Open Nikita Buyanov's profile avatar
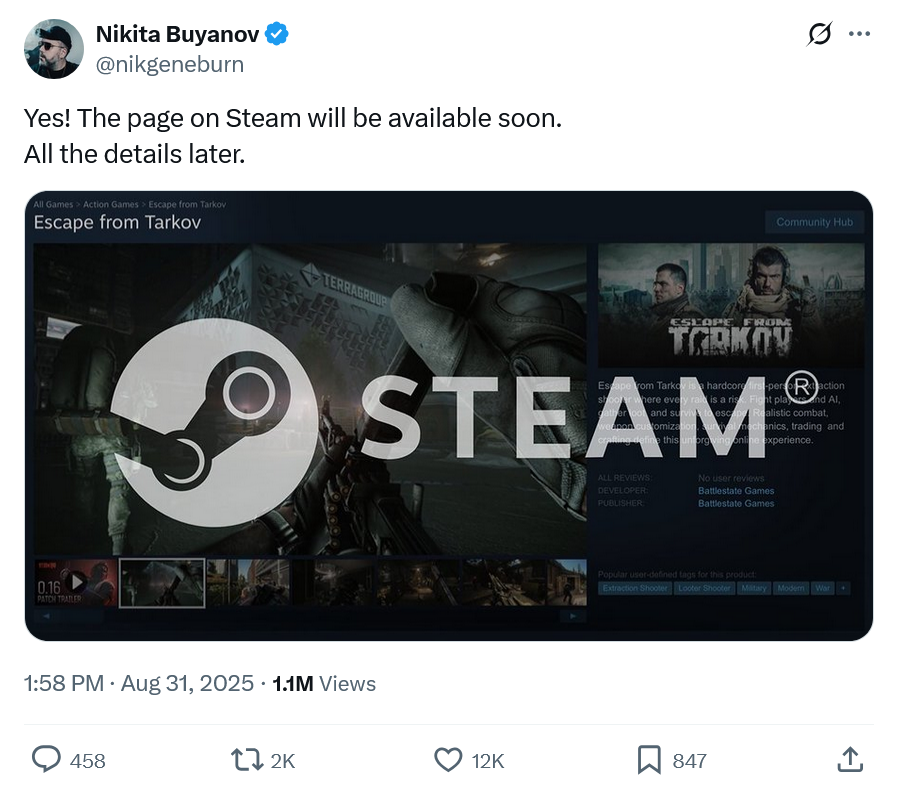Image resolution: width=897 pixels, height=795 pixels. click(54, 49)
